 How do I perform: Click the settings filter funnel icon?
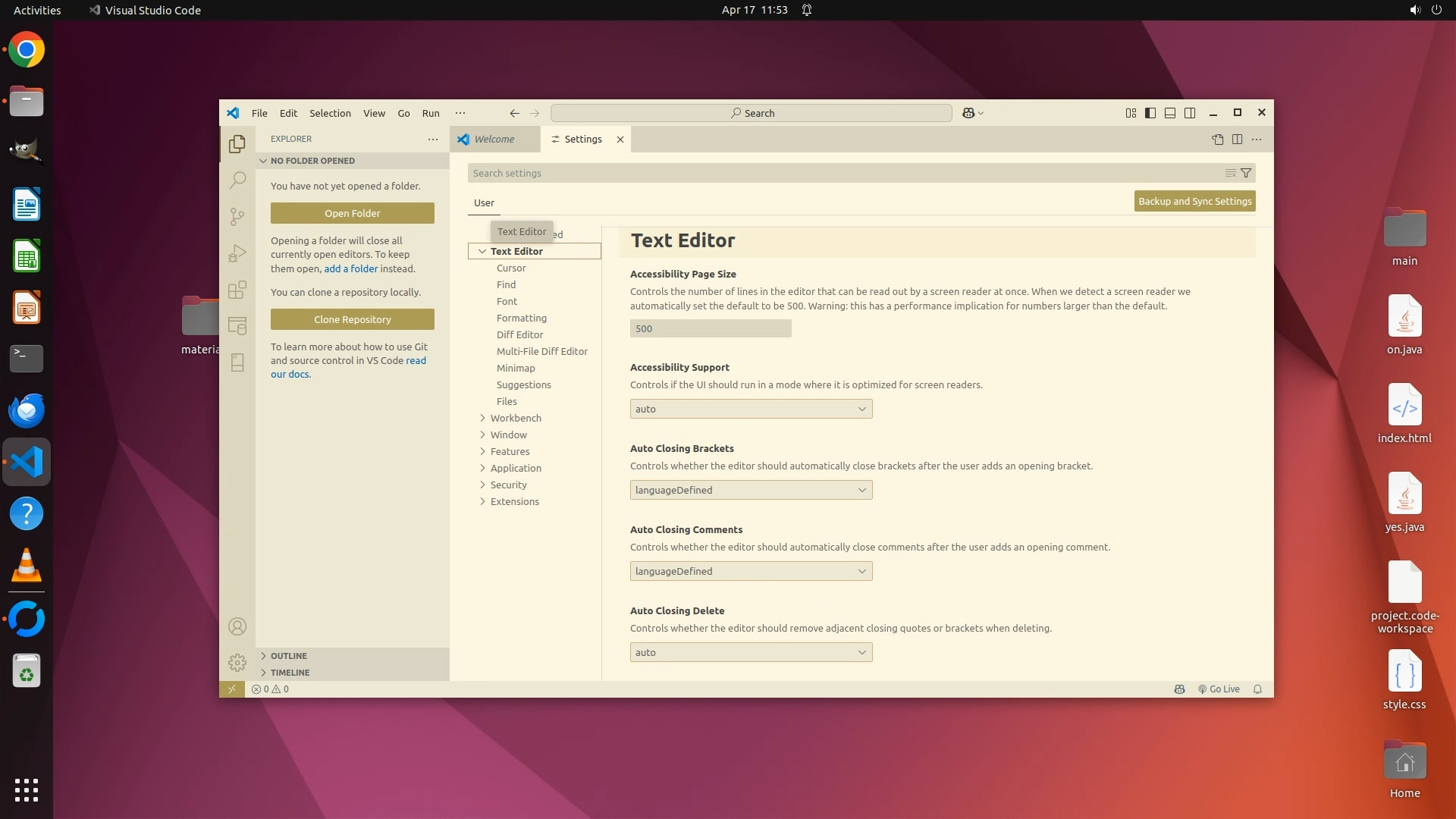[1246, 174]
